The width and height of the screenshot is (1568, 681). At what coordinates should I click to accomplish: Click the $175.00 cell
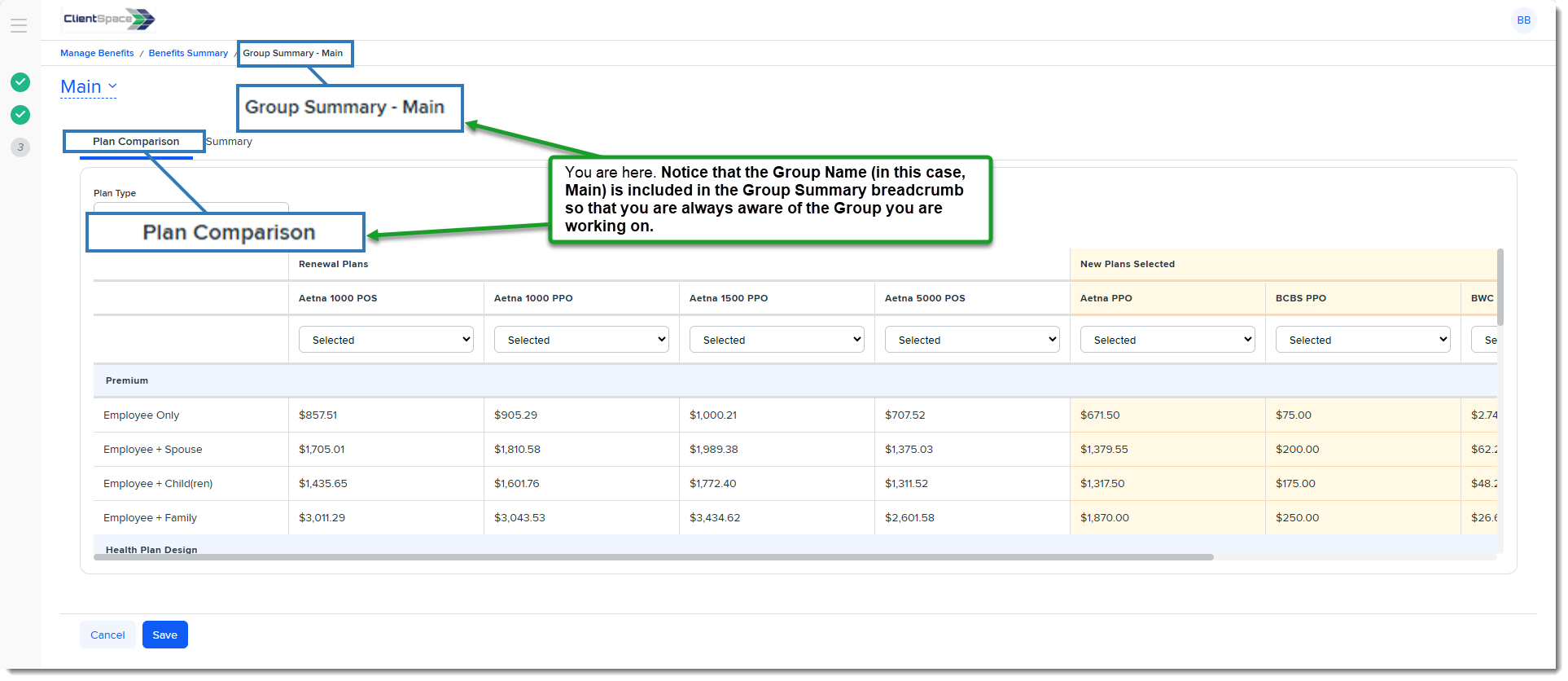point(1363,484)
